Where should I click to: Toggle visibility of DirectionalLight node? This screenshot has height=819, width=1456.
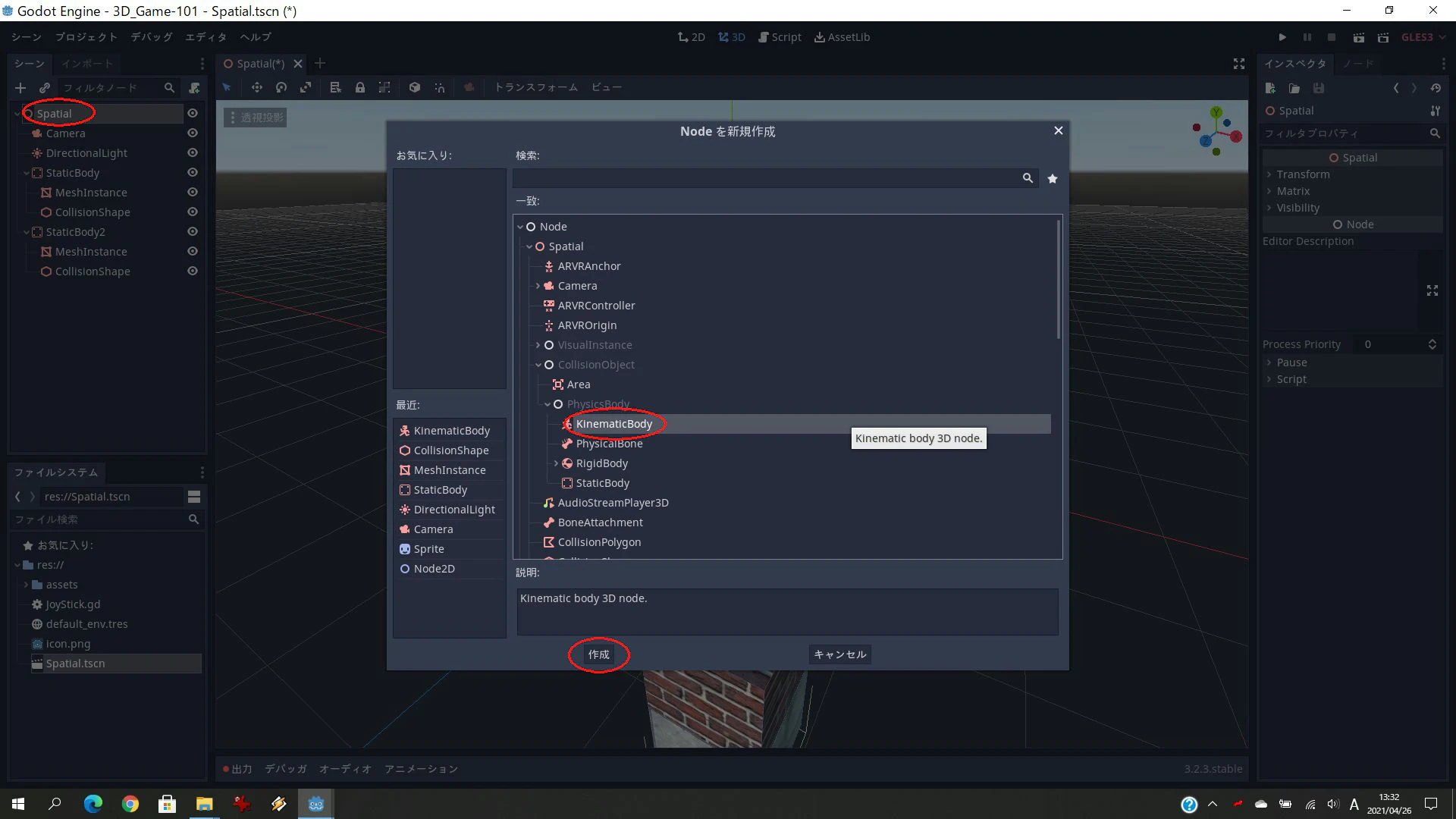pos(193,152)
